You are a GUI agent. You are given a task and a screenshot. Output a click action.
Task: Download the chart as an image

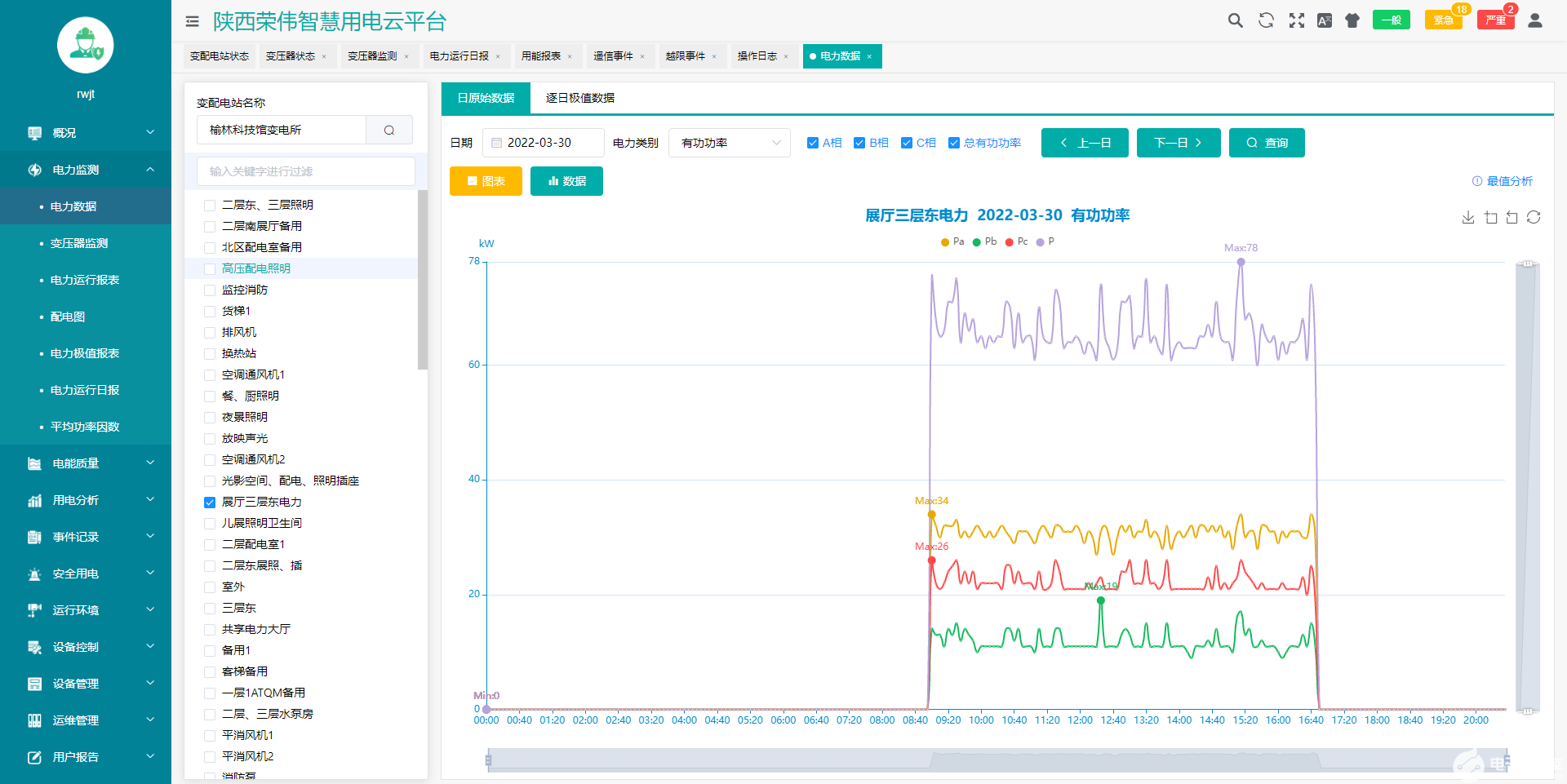(x=1468, y=218)
